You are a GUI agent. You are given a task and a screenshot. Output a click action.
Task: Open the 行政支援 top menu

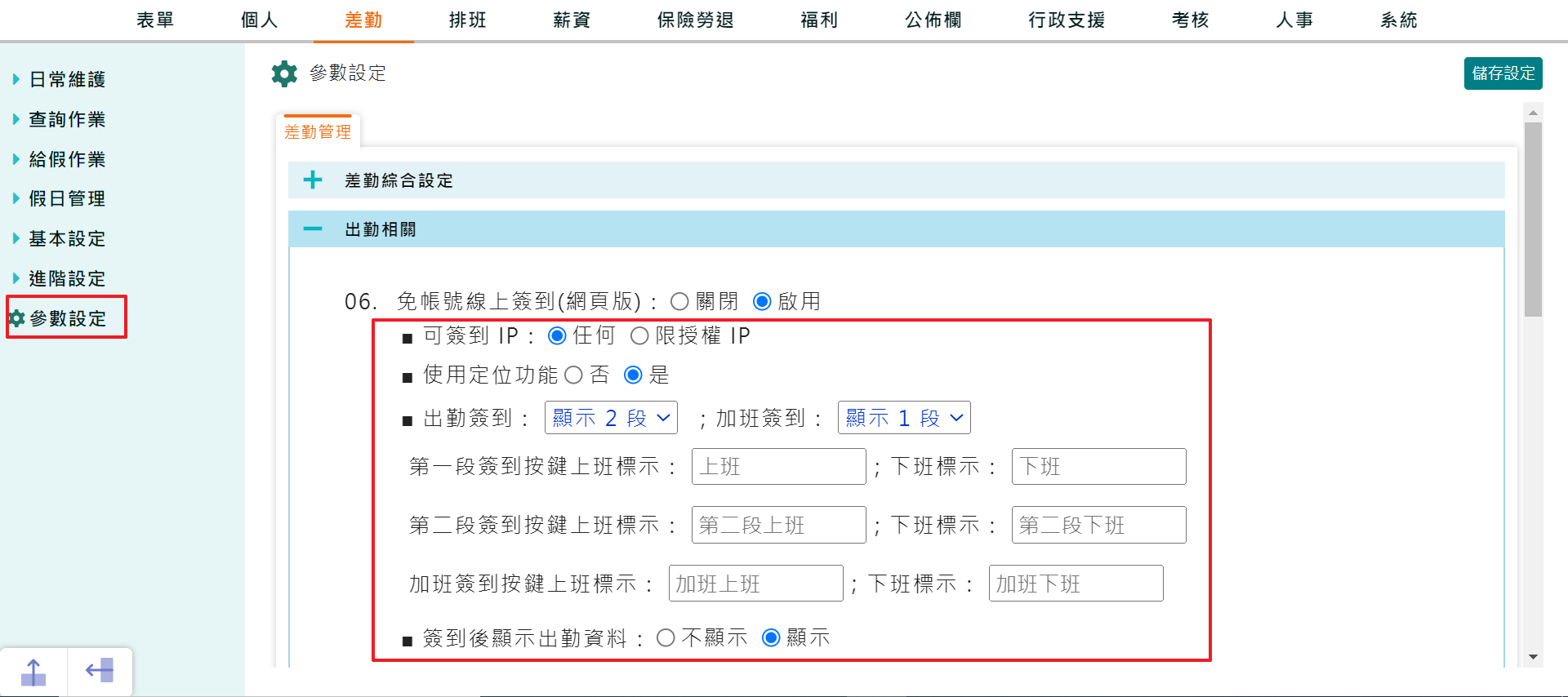point(1067,20)
